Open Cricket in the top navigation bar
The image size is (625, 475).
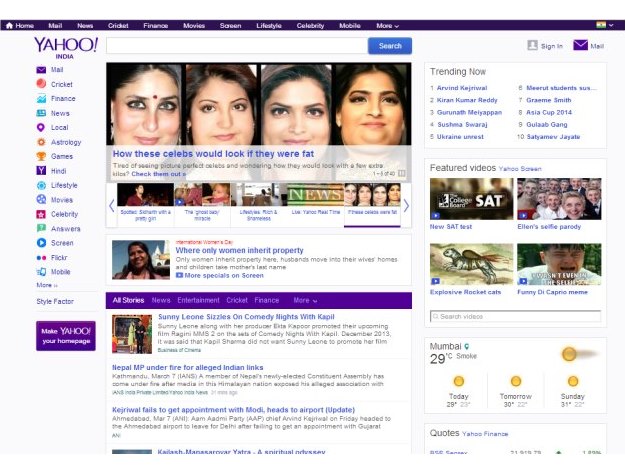[118, 26]
